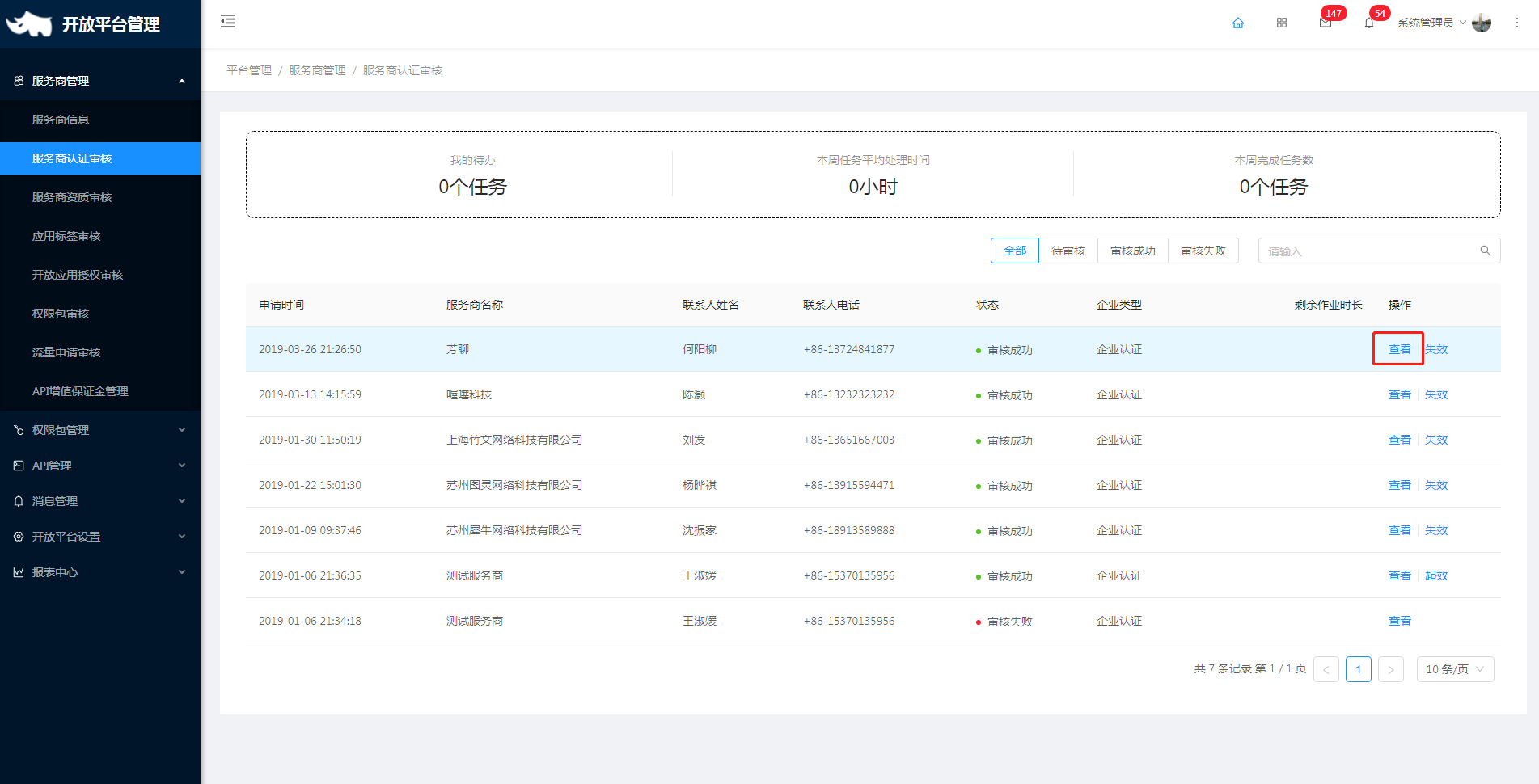Viewport: 1539px width, 784px height.
Task: Go to home via house icon
Action: tap(1238, 23)
